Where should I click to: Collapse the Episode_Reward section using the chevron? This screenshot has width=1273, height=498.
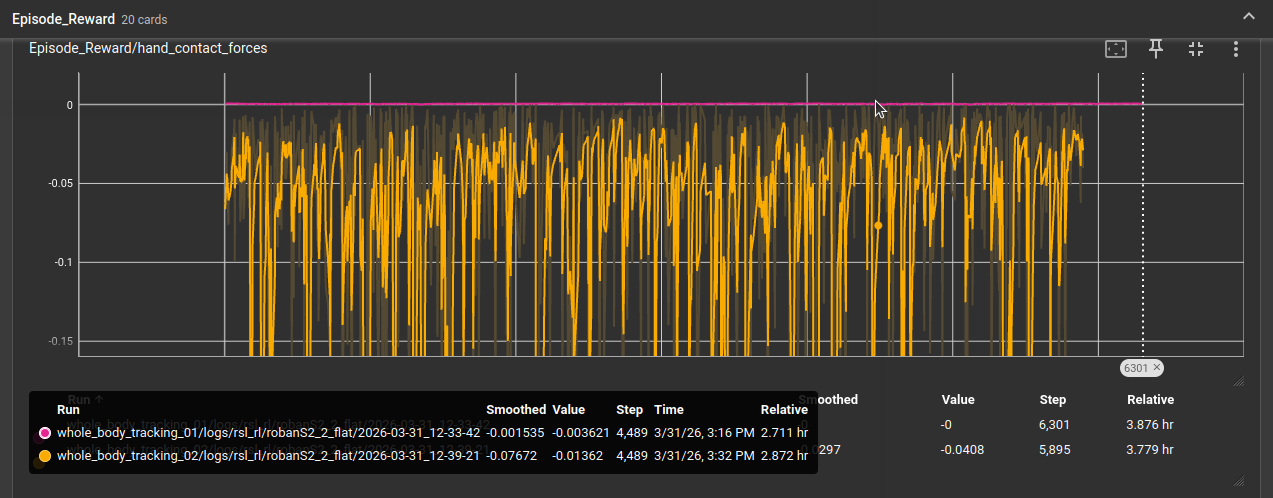[1247, 16]
